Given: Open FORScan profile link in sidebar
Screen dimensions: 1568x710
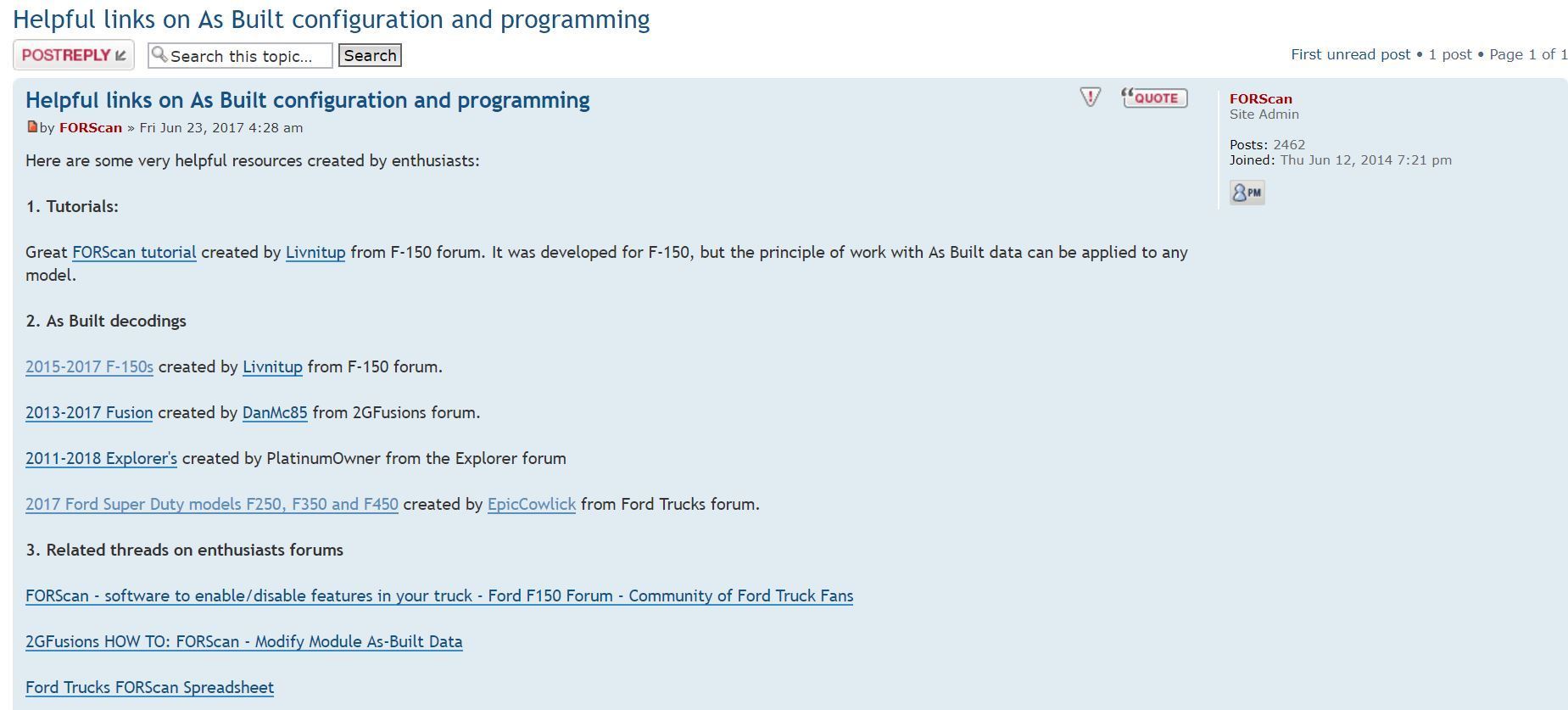Looking at the screenshot, I should 1261,99.
